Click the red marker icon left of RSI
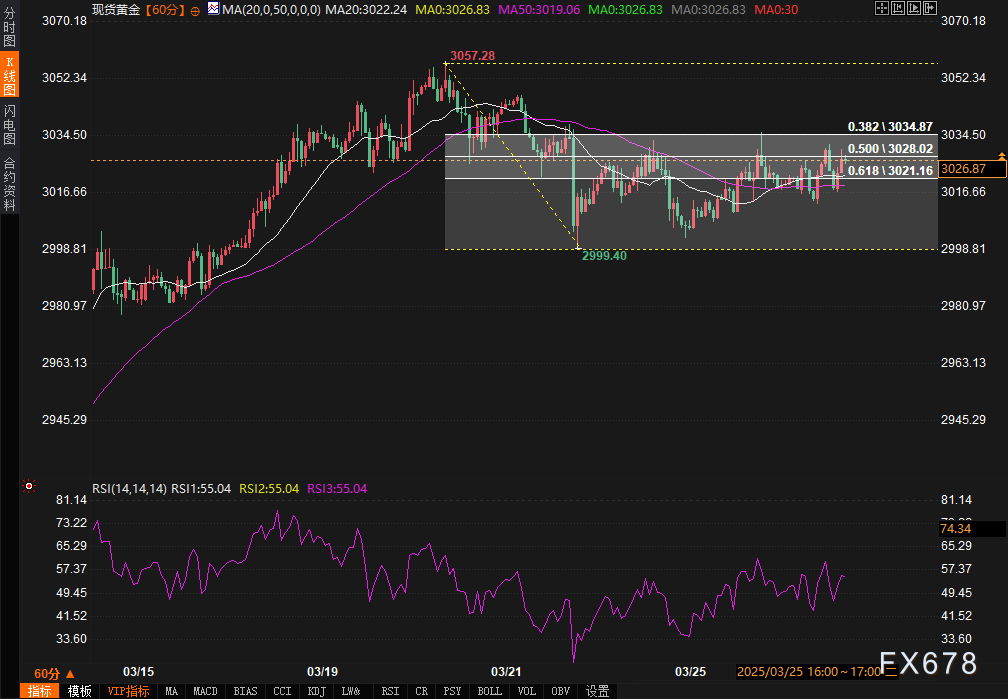This screenshot has height=699, width=1008. 28,487
